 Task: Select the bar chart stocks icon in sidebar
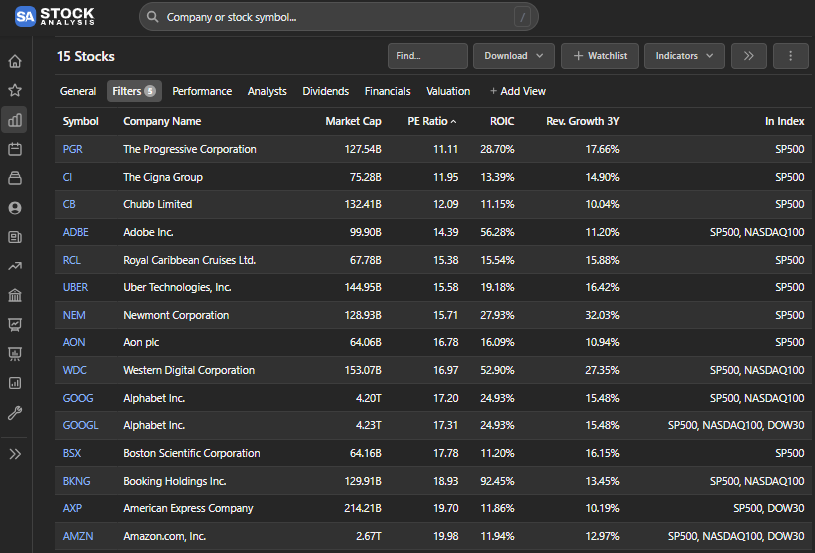[x=15, y=120]
